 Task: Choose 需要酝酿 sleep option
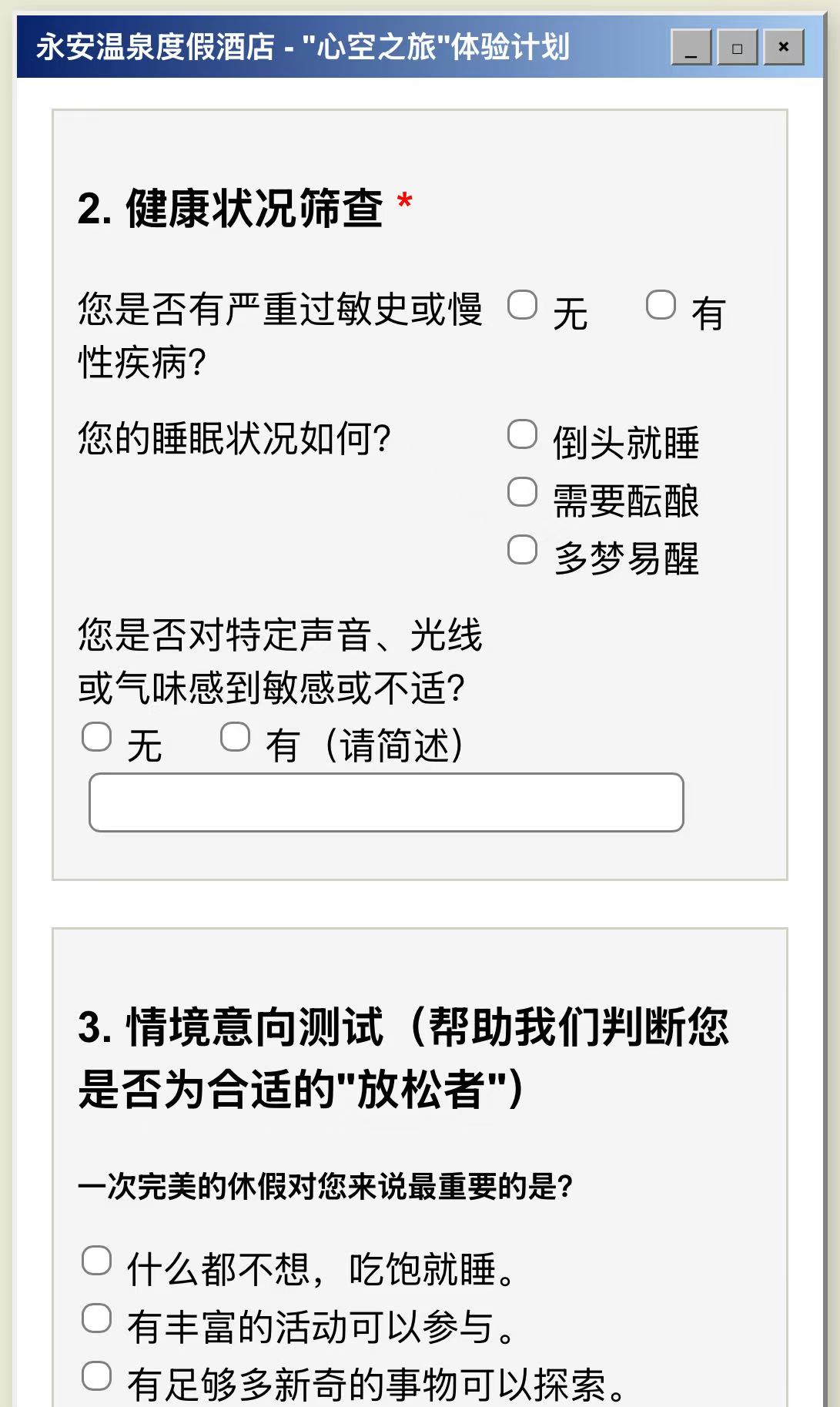(522, 492)
